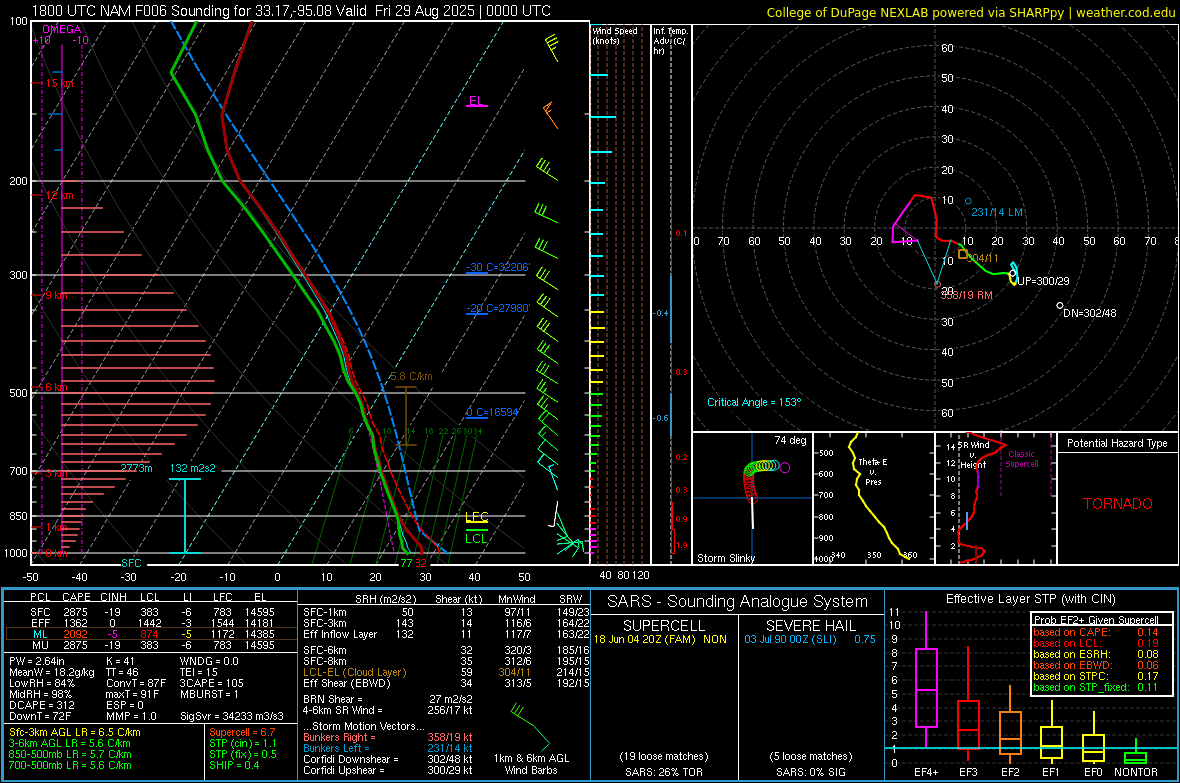Select the Eff Shear (EBWD) row
Viewport: 1180px width, 783px height.
click(x=446, y=684)
